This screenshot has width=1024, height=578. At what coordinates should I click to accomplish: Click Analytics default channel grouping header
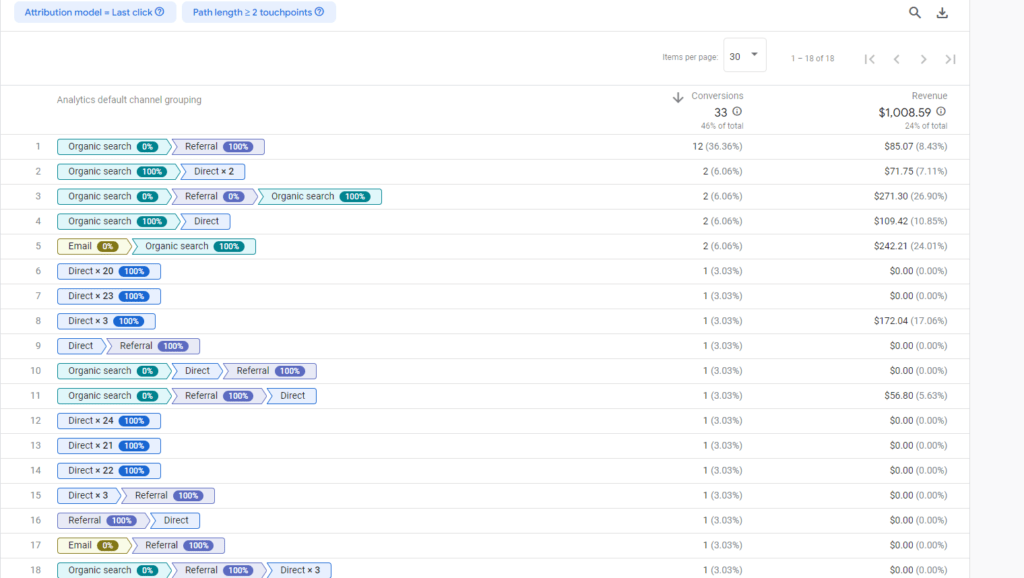tap(129, 100)
